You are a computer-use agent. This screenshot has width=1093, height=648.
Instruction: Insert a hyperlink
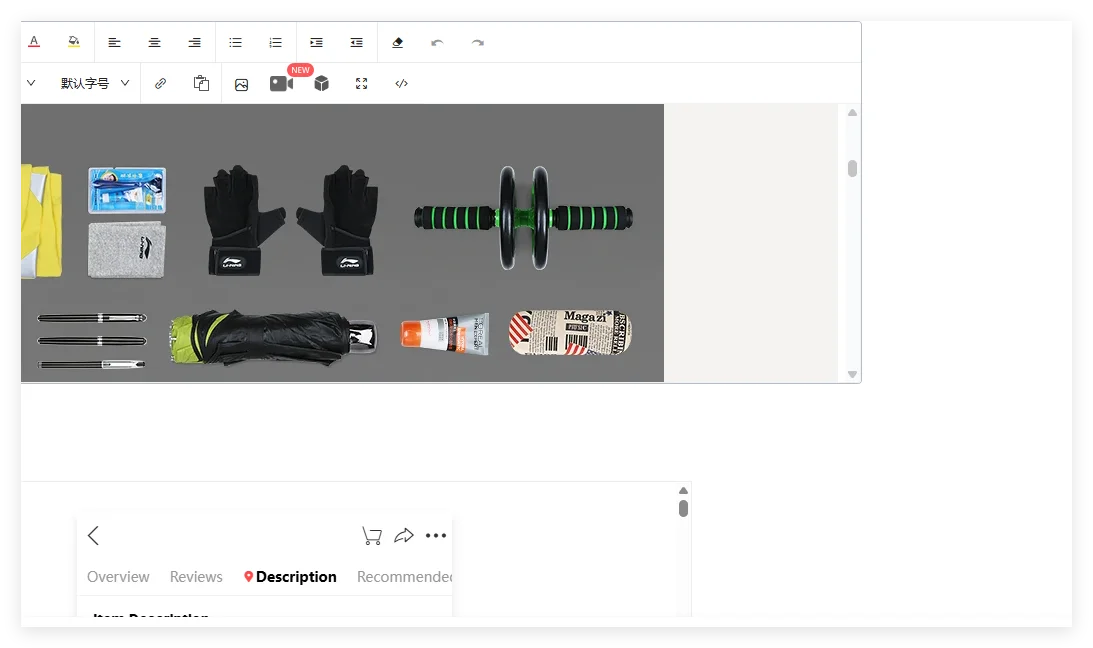click(161, 84)
